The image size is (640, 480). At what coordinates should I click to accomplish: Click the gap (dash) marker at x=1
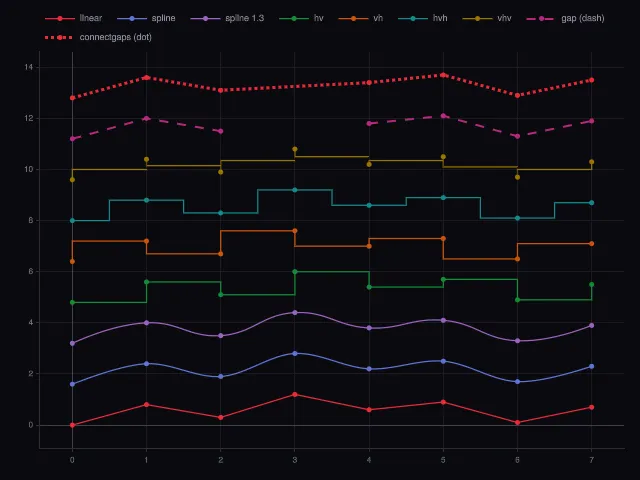click(146, 118)
